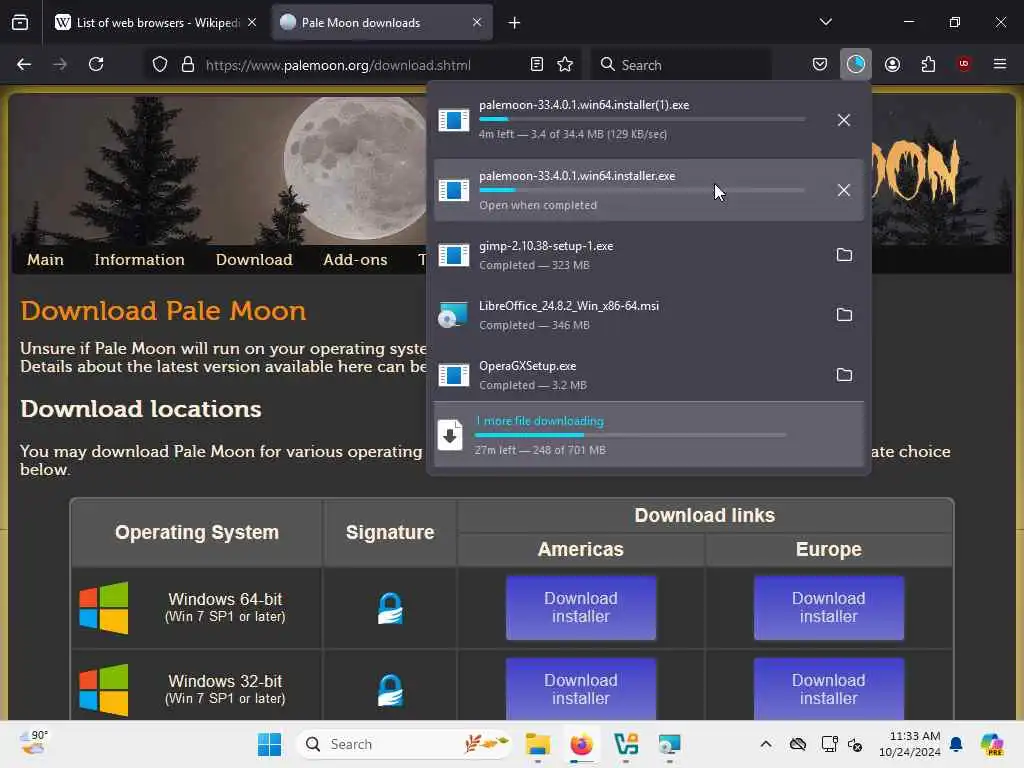The height and width of the screenshot is (768, 1024).
Task: Save page to Pocket
Action: coord(820,64)
